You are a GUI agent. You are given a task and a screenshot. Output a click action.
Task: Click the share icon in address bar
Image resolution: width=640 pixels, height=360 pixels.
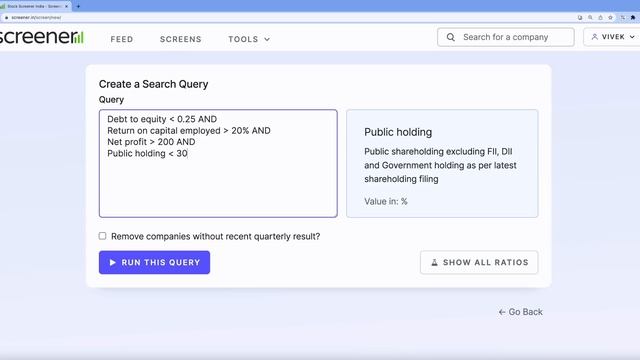(600, 18)
